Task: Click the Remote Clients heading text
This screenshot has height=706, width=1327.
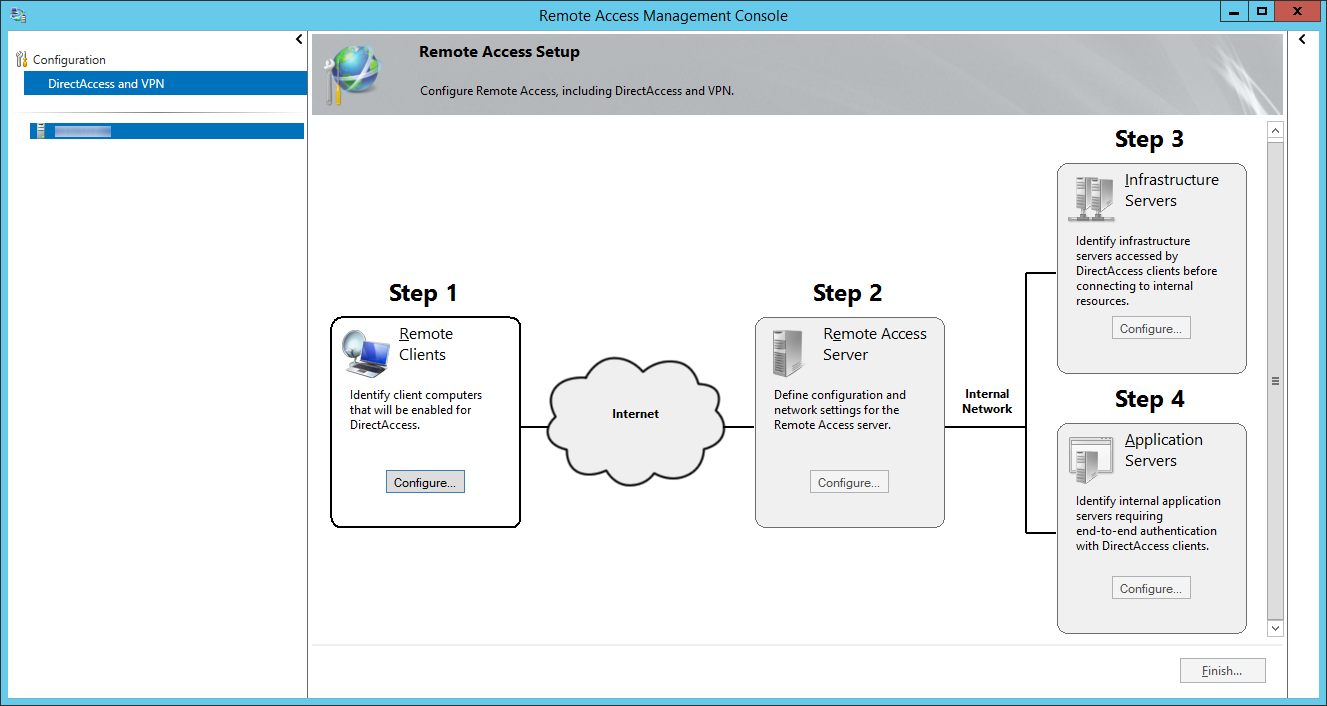Action: pos(426,344)
